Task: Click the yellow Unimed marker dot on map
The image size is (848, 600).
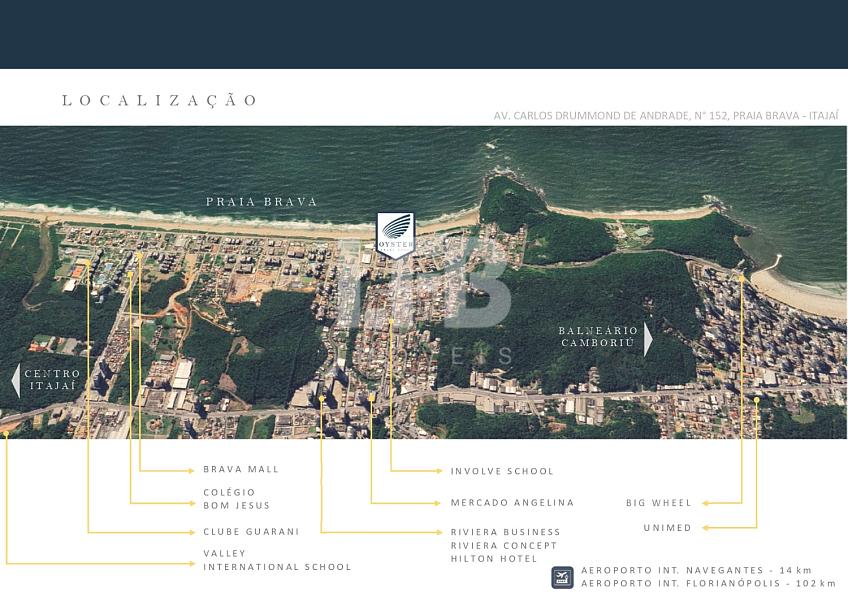Action: tap(757, 399)
